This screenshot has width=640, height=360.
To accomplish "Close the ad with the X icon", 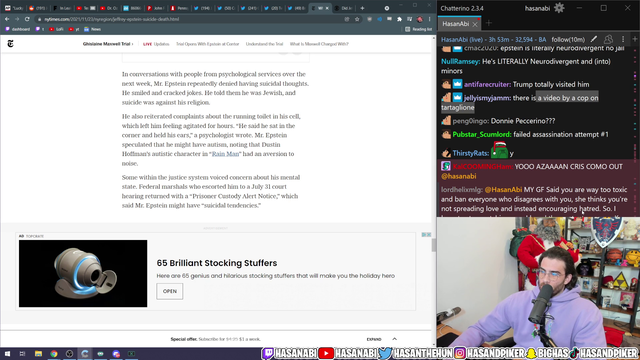I will [429, 235].
